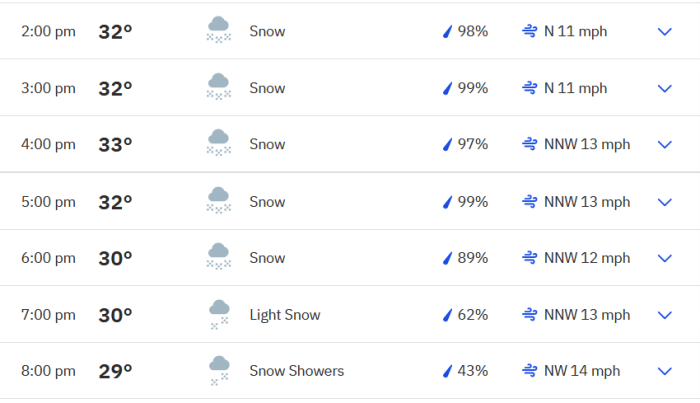Show details for 6:00 pm hour
The width and height of the screenshot is (700, 403).
665,258
